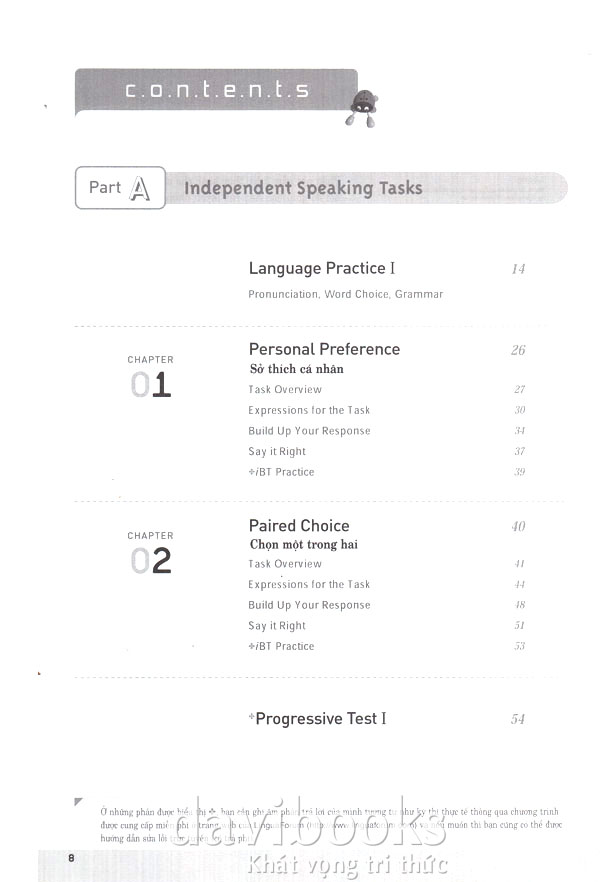
Task: Open Language Practice I entry
Action: [322, 268]
